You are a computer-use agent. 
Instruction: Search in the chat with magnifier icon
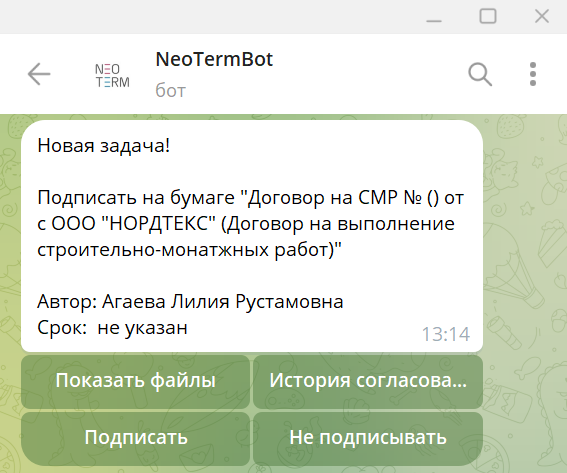point(480,74)
